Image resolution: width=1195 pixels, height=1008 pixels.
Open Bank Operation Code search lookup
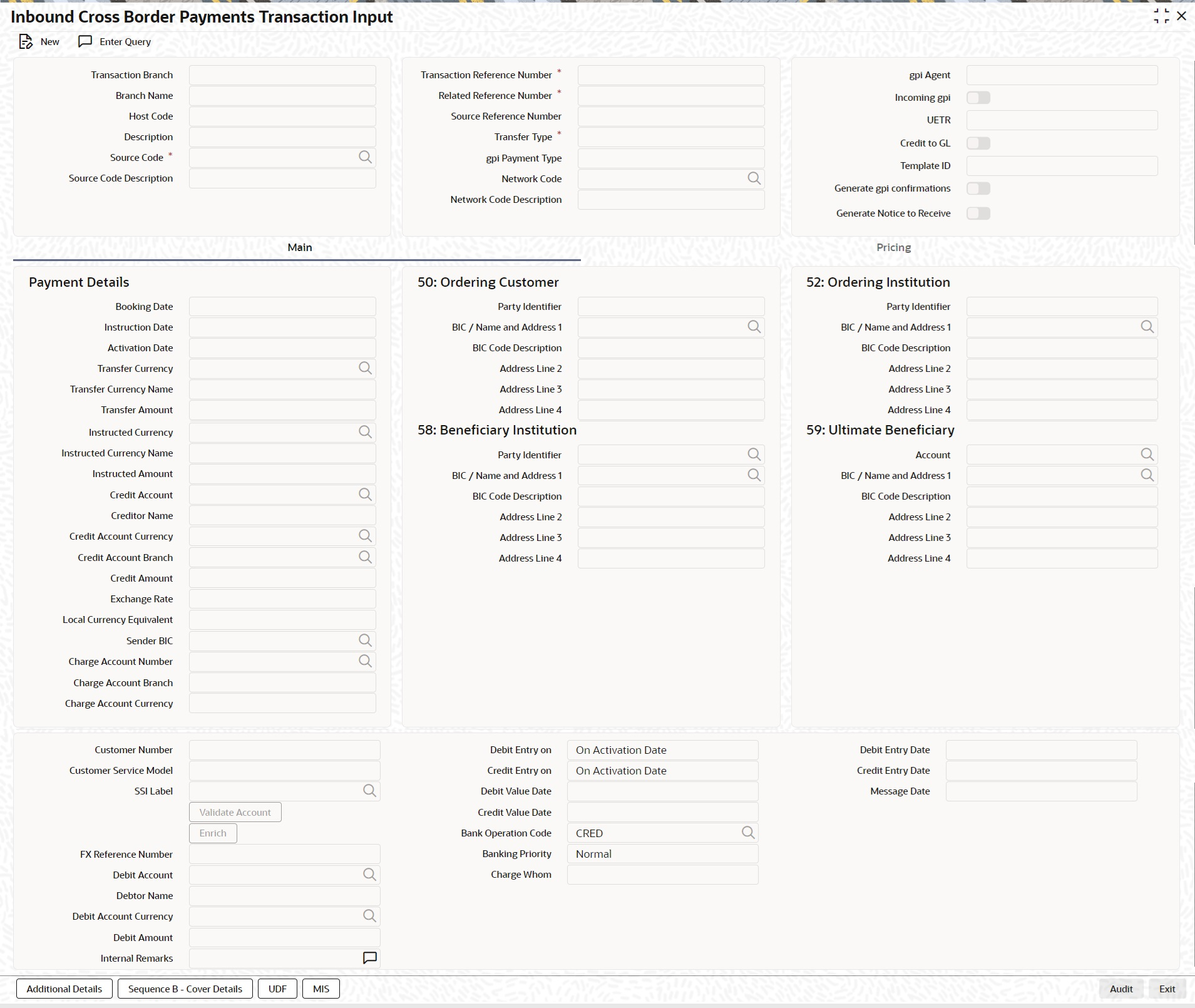pos(748,833)
